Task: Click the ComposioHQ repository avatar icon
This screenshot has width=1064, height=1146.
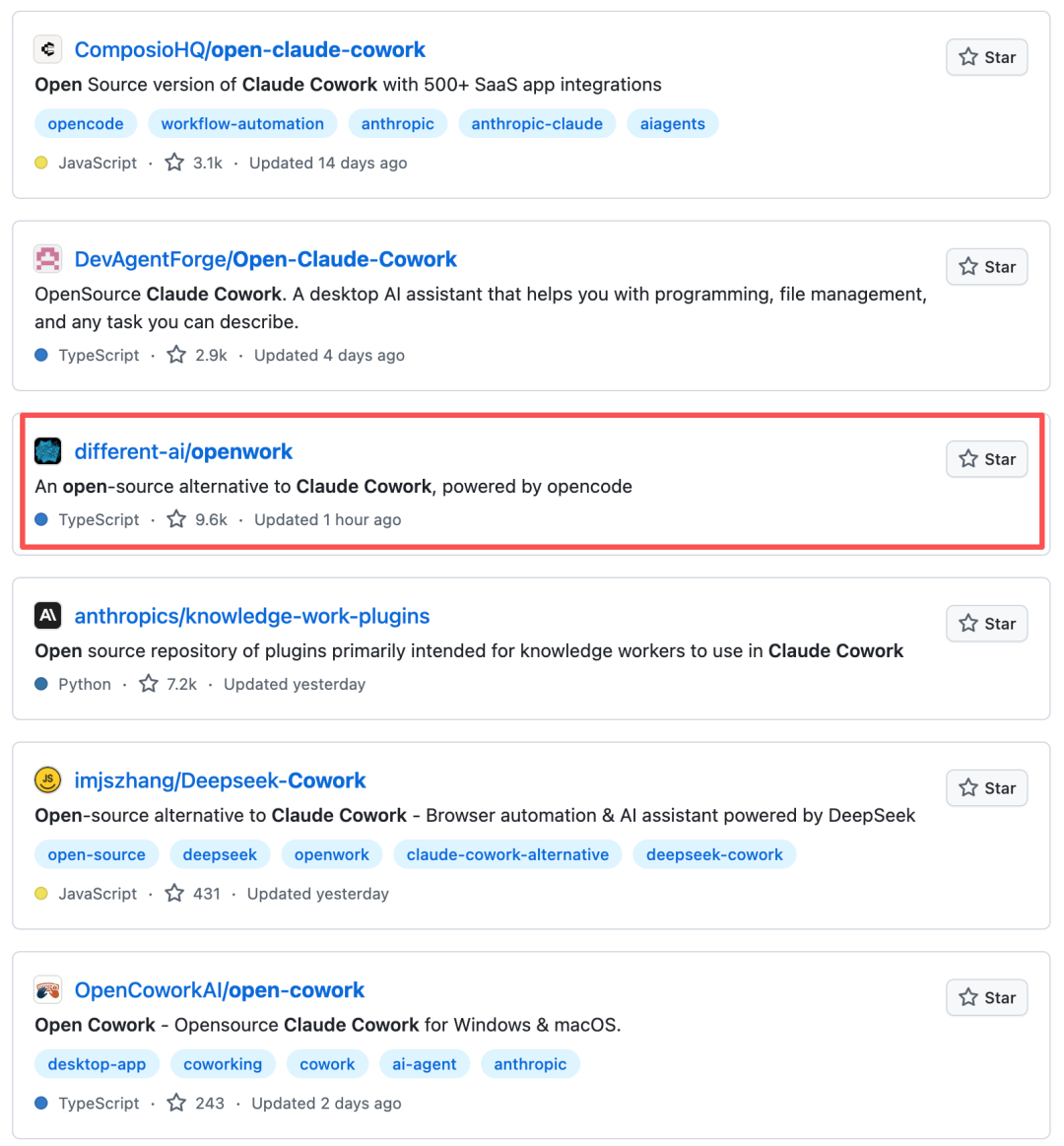Action: click(47, 49)
